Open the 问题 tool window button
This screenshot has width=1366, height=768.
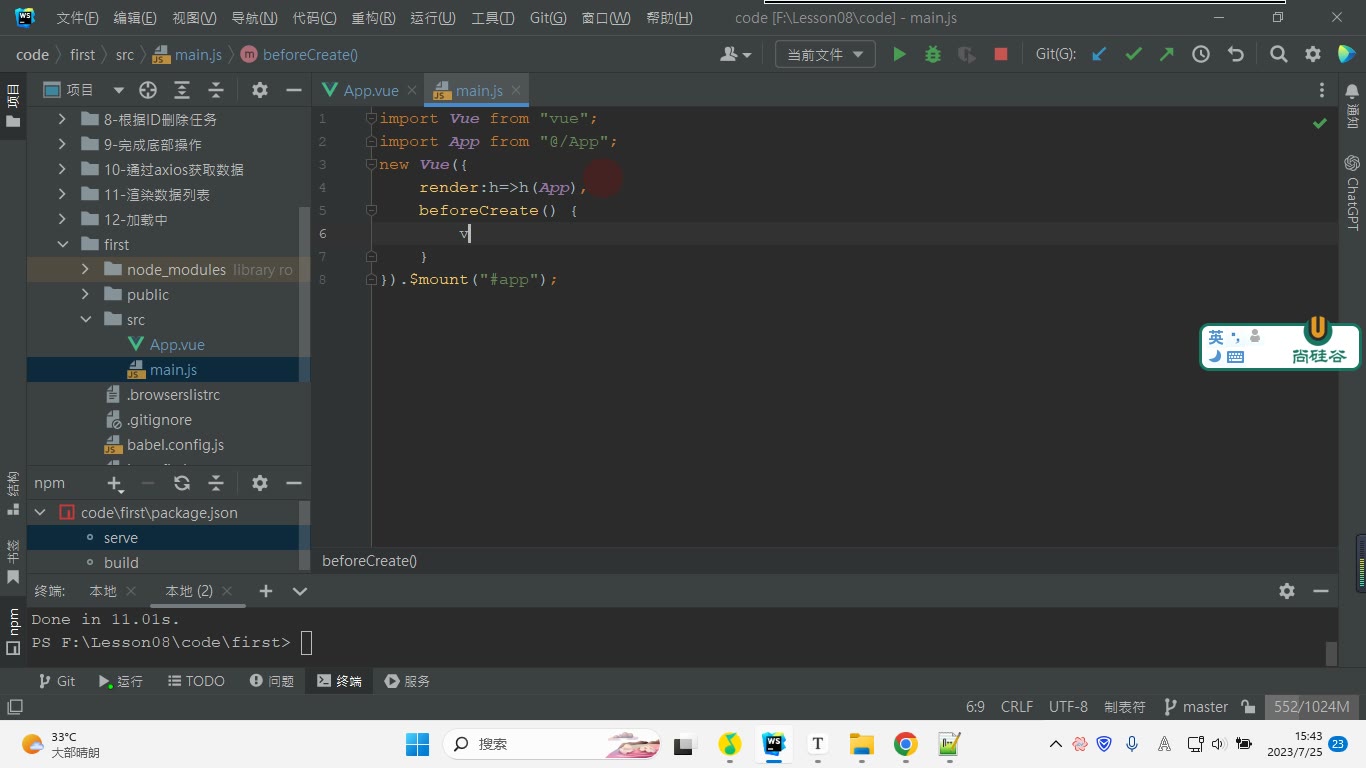[271, 681]
